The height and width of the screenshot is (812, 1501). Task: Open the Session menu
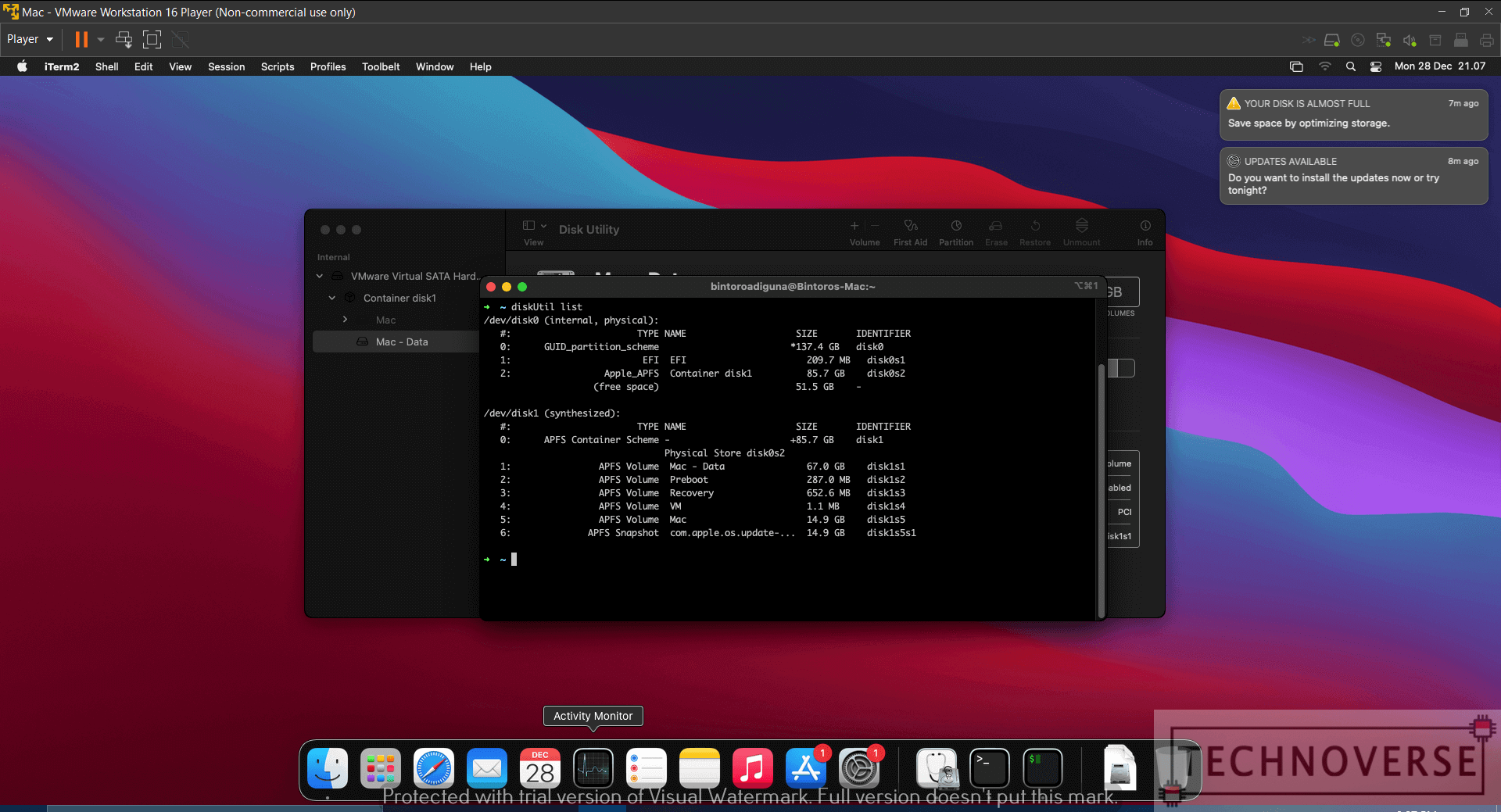(226, 66)
